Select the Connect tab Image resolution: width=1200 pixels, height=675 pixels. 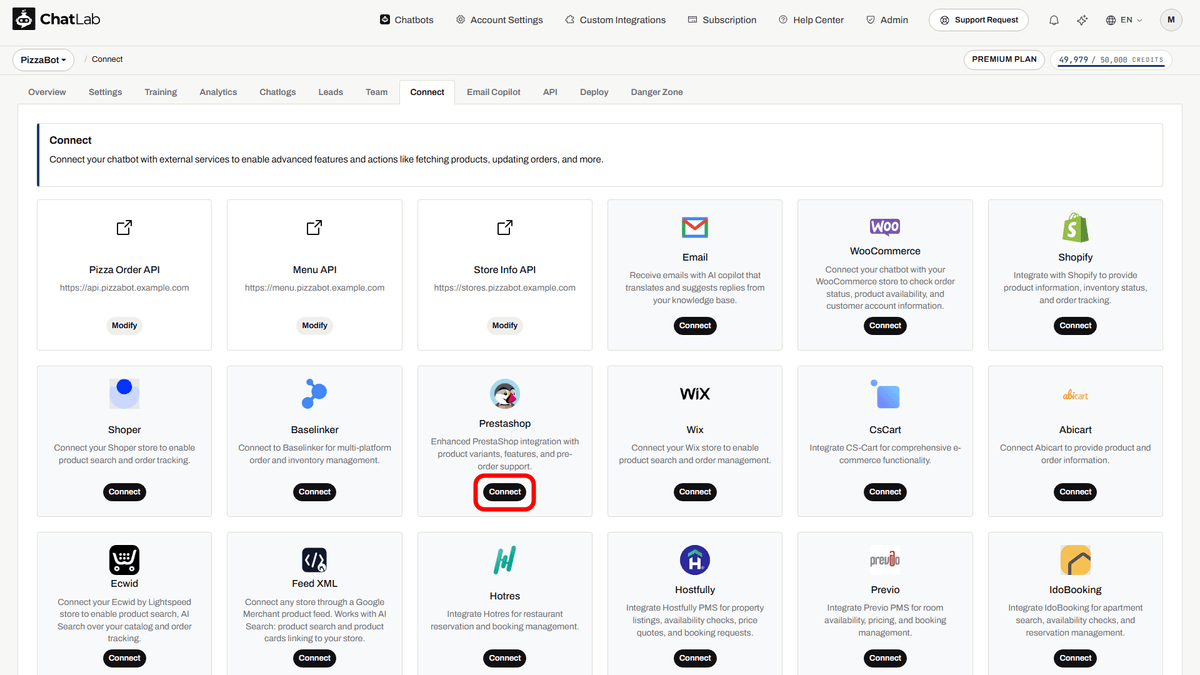coord(427,92)
